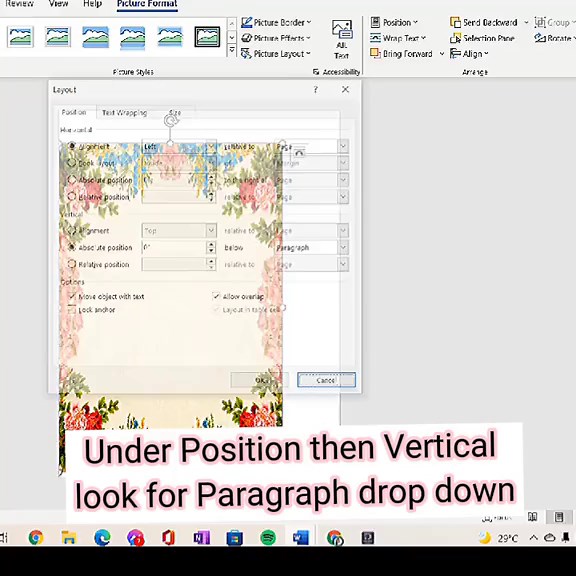The width and height of the screenshot is (576, 576).
Task: Apply the first picture style thumbnail
Action: [20, 36]
